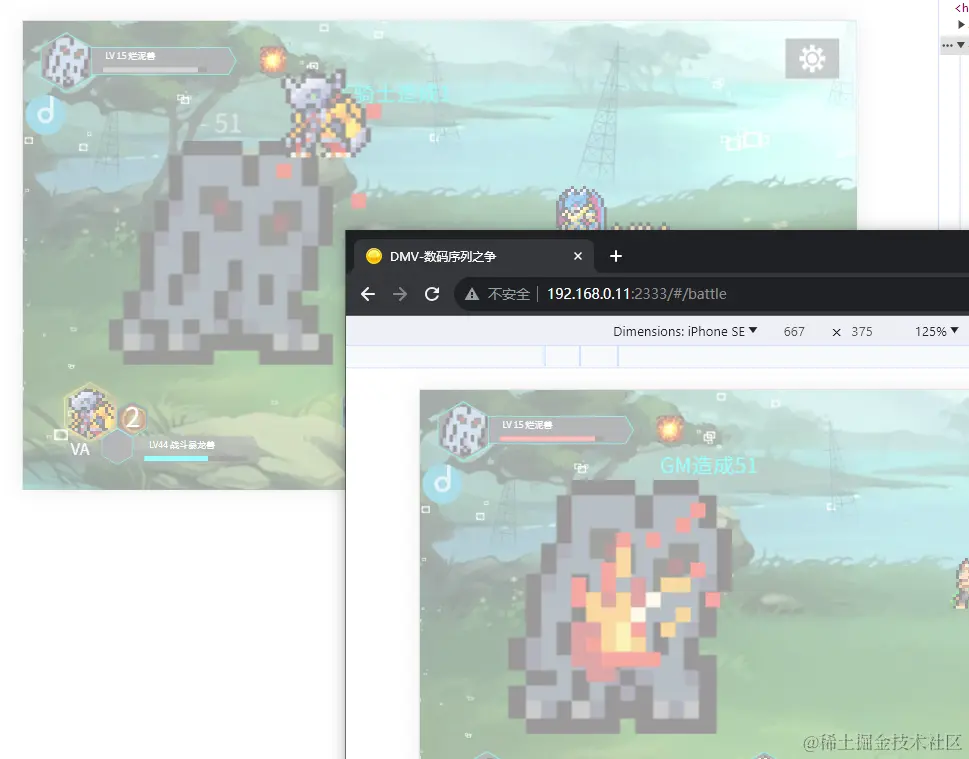Click the empty gray hexagon skill slot
This screenshot has height=759, width=969.
point(117,447)
